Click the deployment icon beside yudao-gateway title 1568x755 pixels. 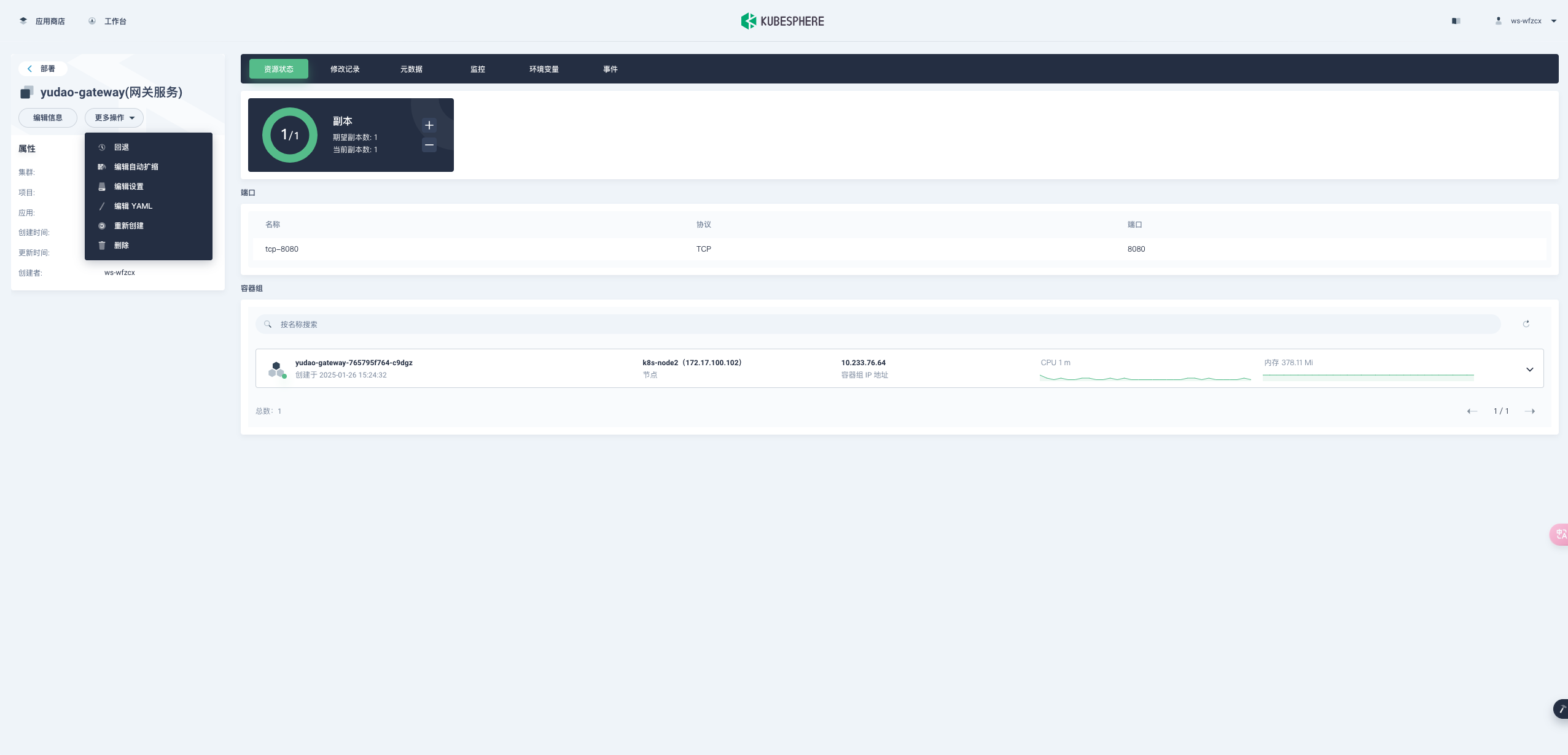(26, 92)
